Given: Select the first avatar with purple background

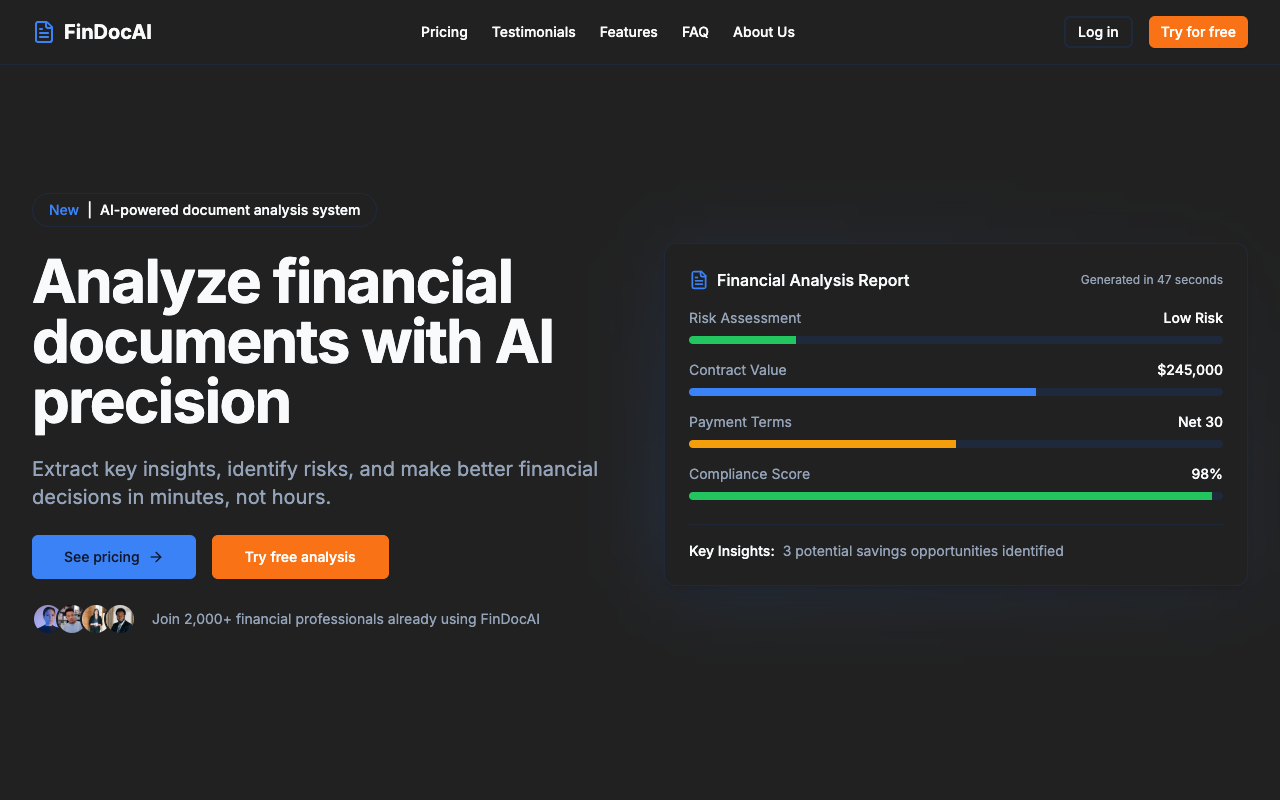Looking at the screenshot, I should 47,619.
